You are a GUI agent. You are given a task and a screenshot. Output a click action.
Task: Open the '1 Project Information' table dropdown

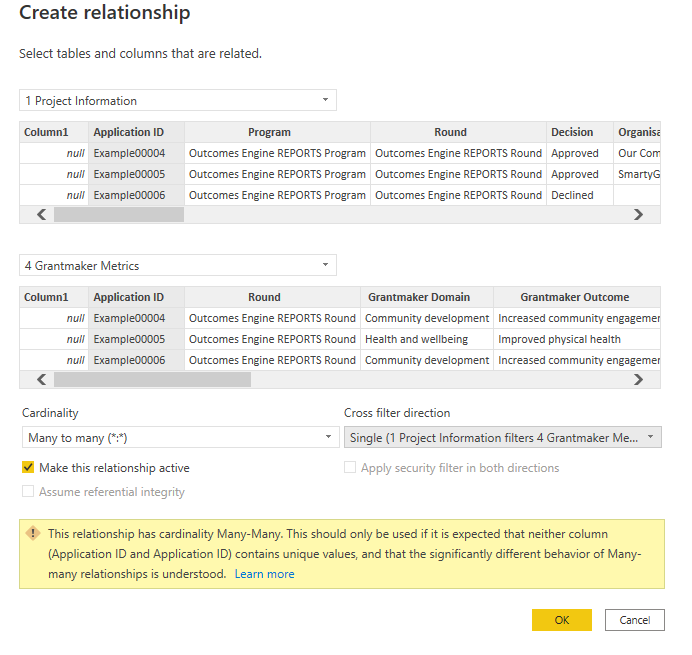(x=178, y=100)
